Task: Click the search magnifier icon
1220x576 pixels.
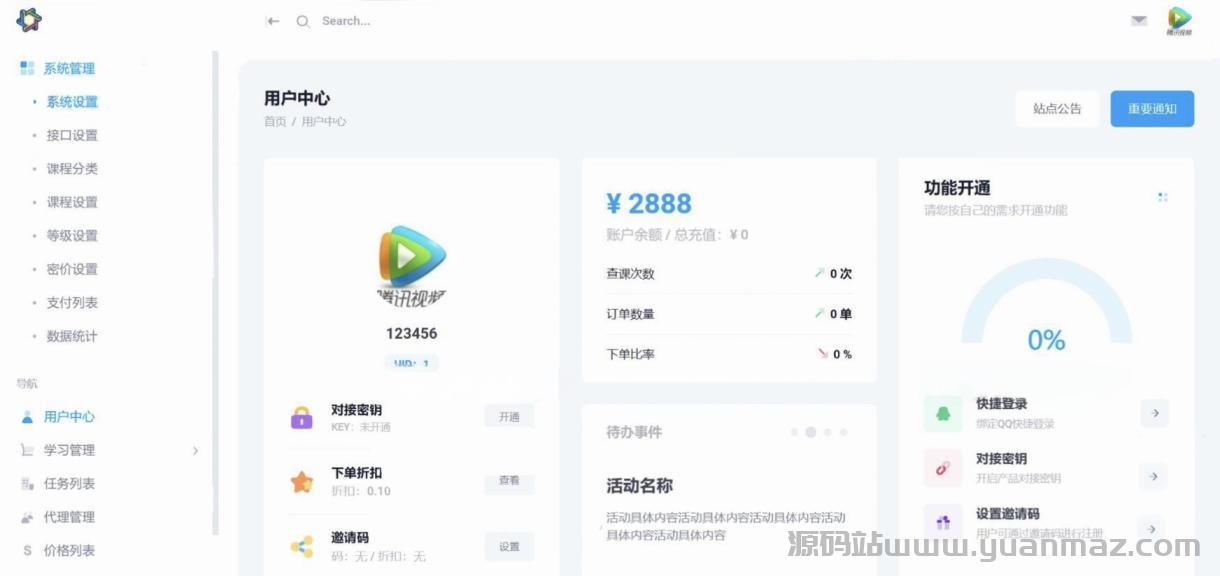Action: [303, 21]
